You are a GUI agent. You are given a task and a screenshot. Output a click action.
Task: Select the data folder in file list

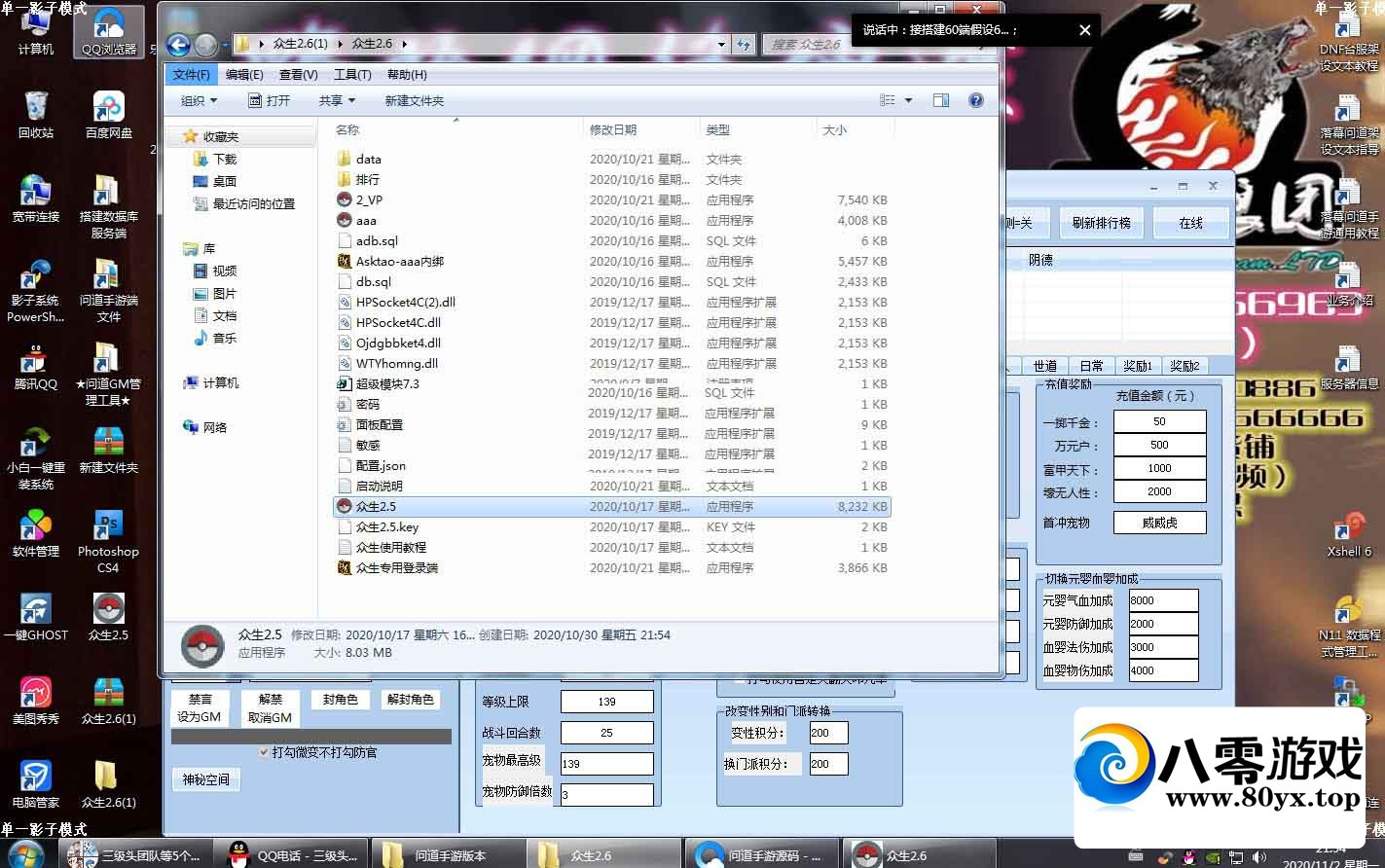[x=611, y=159]
